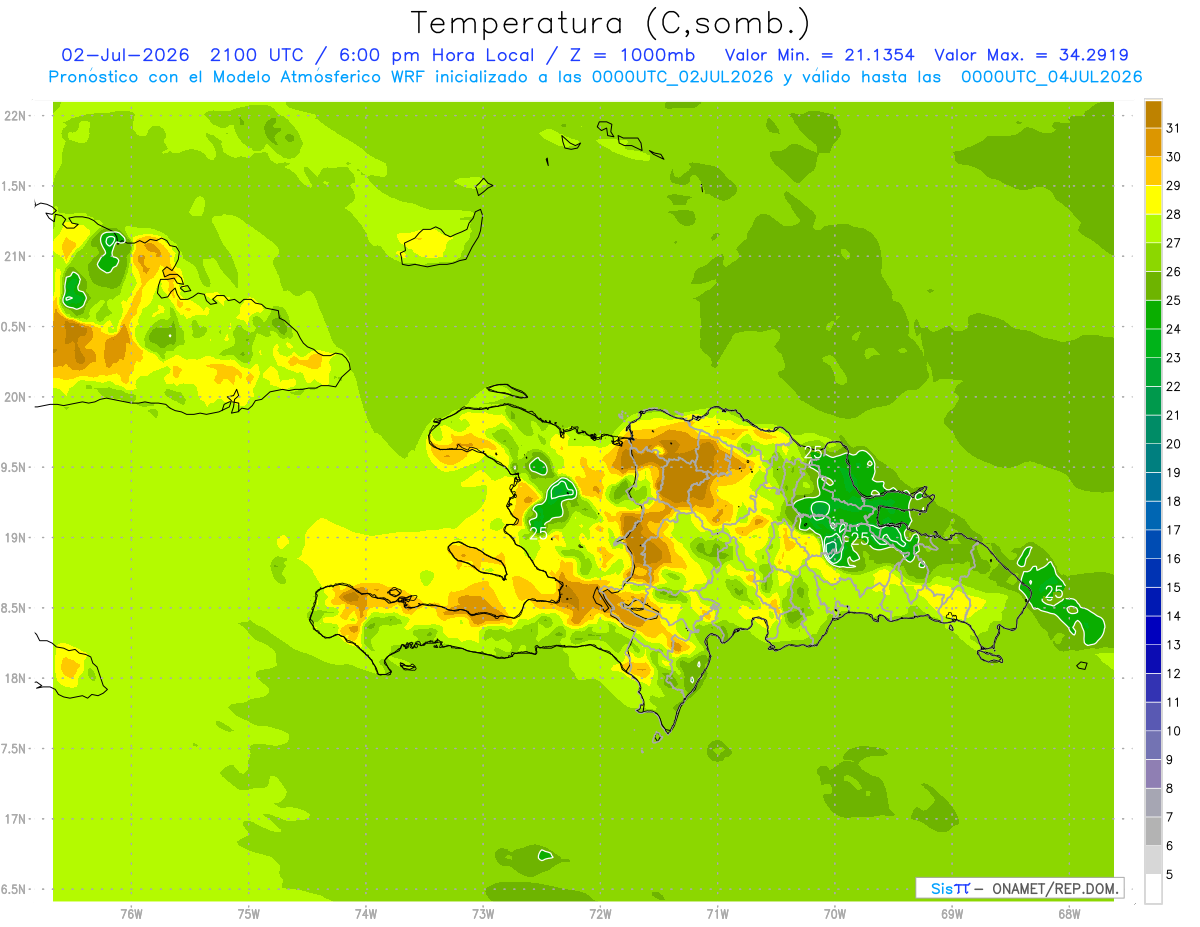Click value '11' on the color scale

1174,702
